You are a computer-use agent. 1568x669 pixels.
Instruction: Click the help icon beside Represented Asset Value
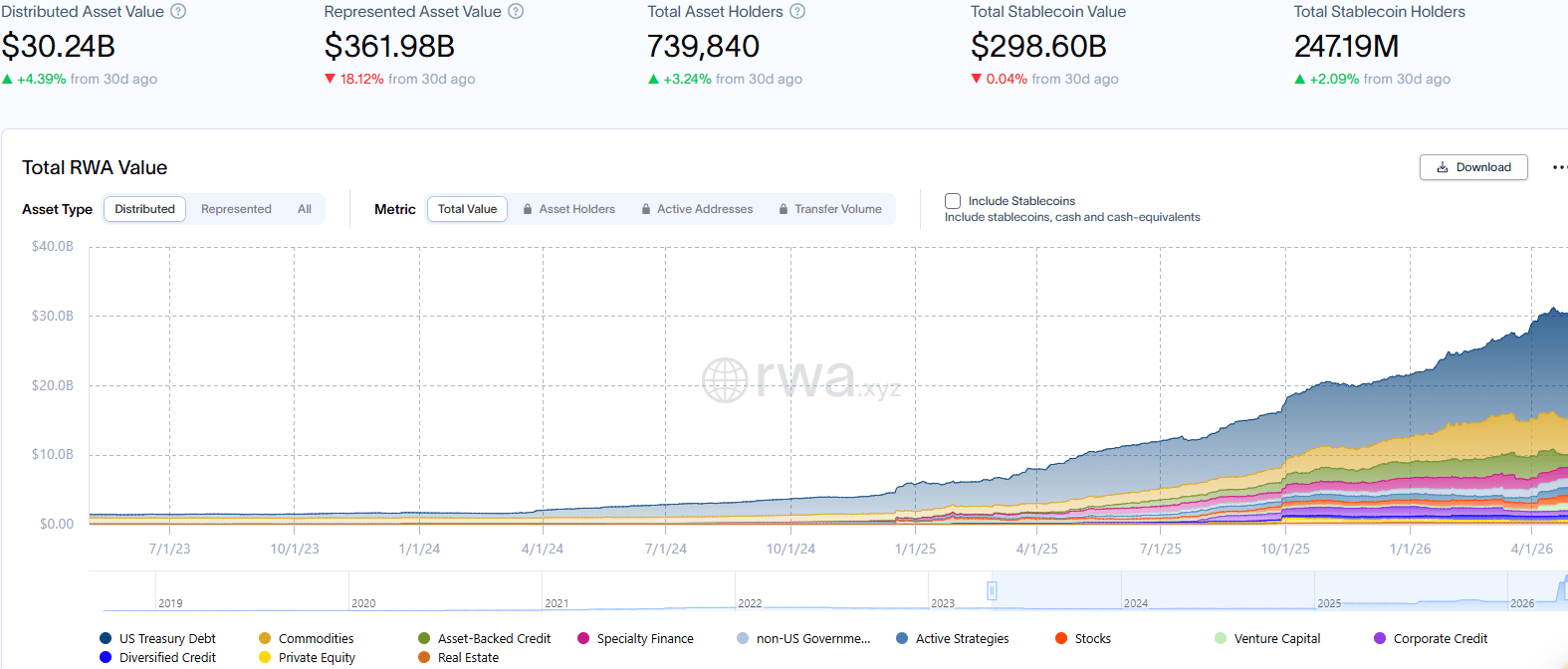516,12
